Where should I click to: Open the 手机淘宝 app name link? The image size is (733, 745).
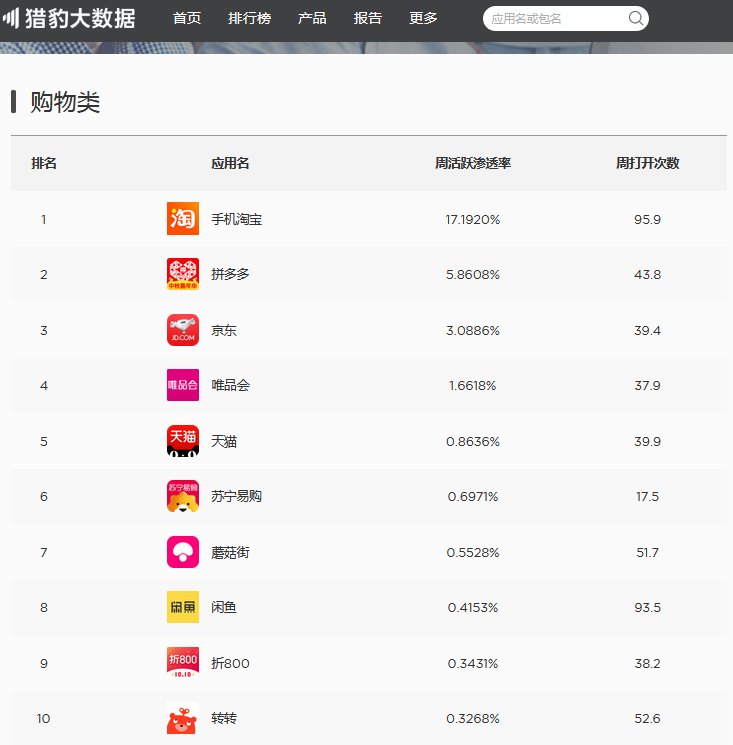(x=236, y=219)
